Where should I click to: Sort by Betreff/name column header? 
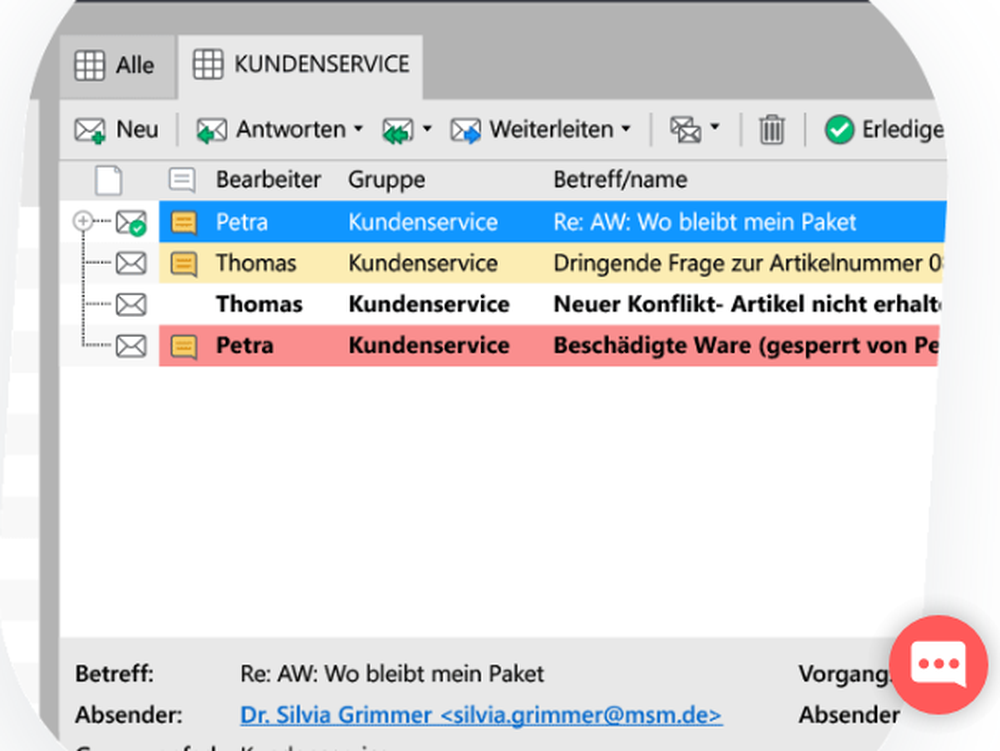coord(620,180)
